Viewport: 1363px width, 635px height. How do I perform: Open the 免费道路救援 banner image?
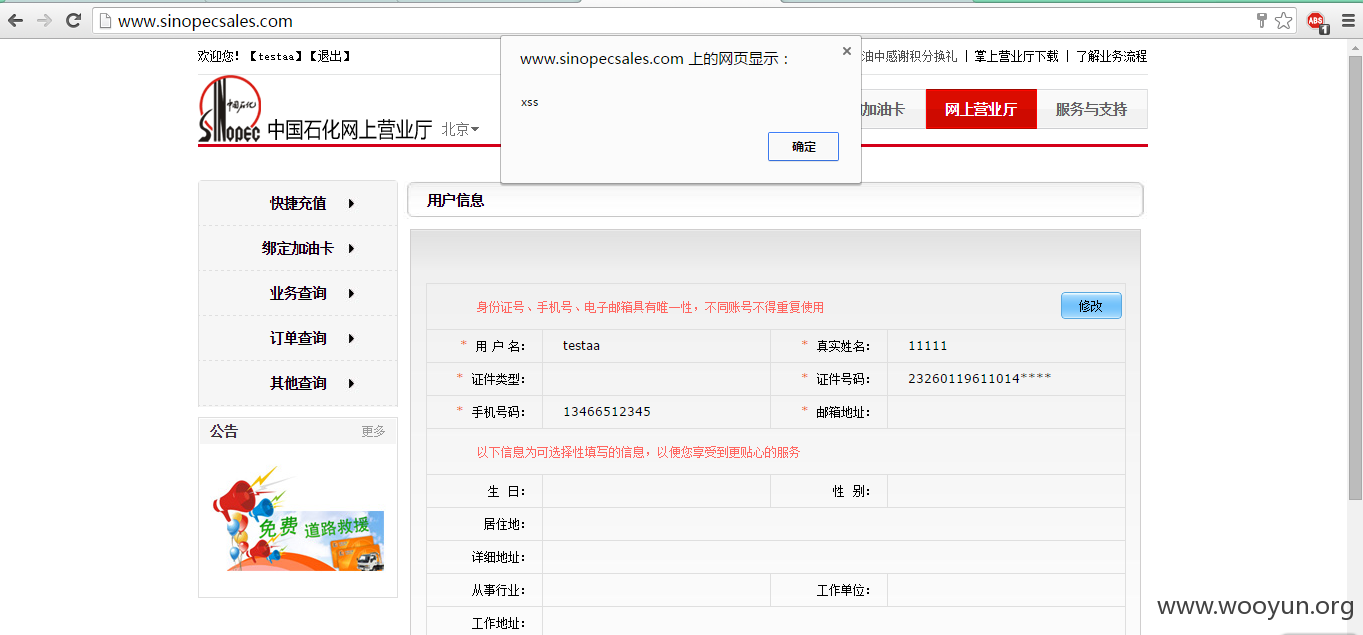tap(298, 518)
